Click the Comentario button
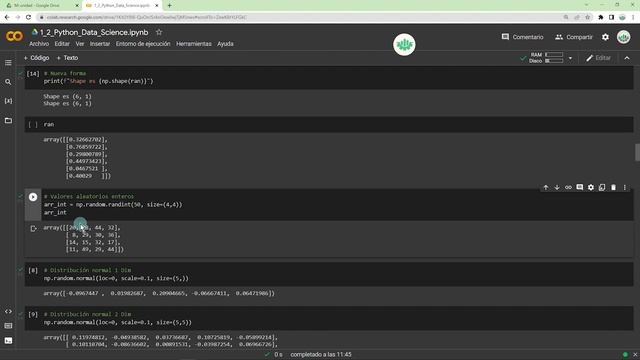The height and width of the screenshot is (360, 640). point(522,37)
